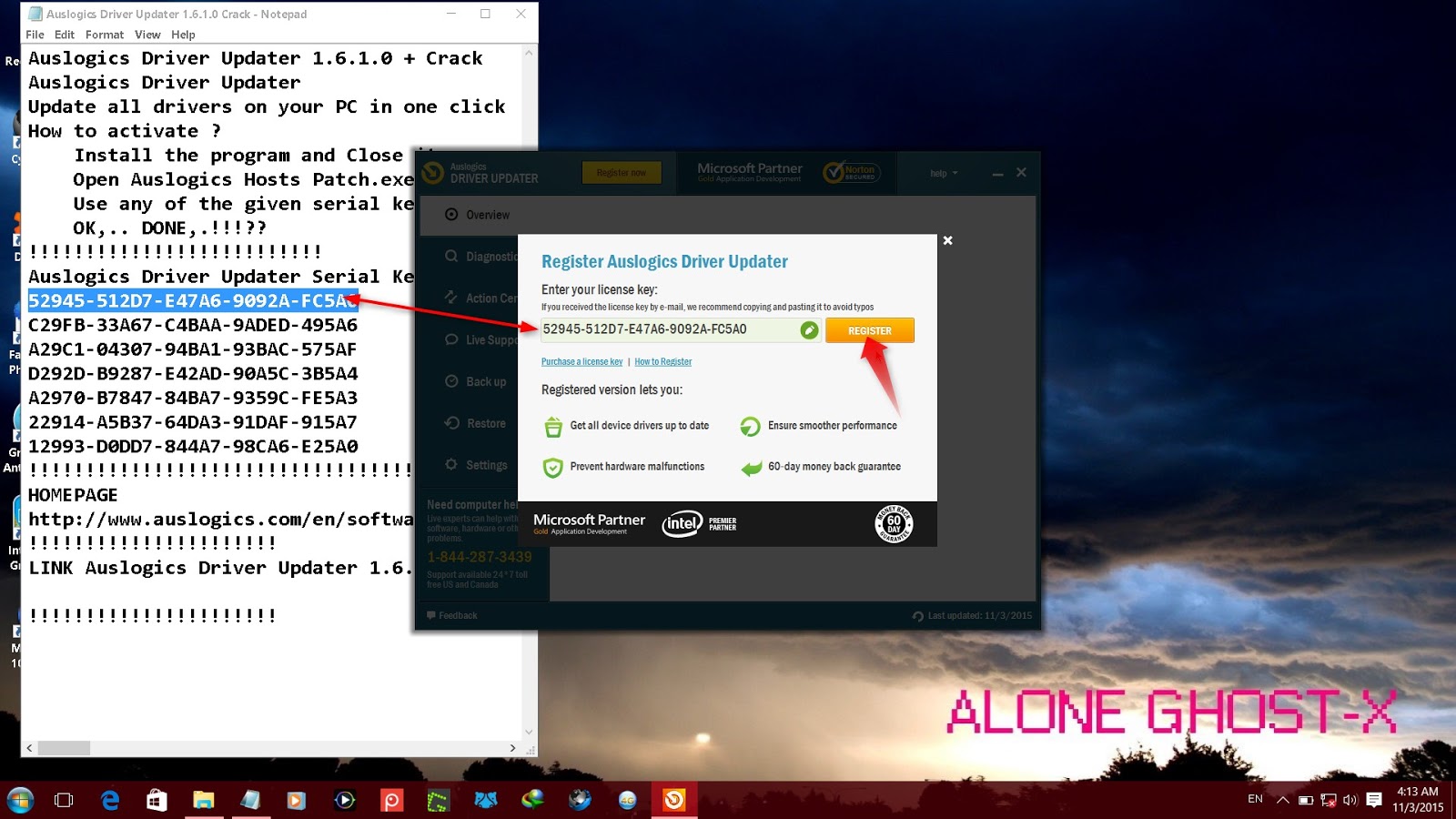Click serial key D292D-B9287-E42AD-90A5C-3B5A4
The width and height of the screenshot is (1456, 819).
point(192,374)
